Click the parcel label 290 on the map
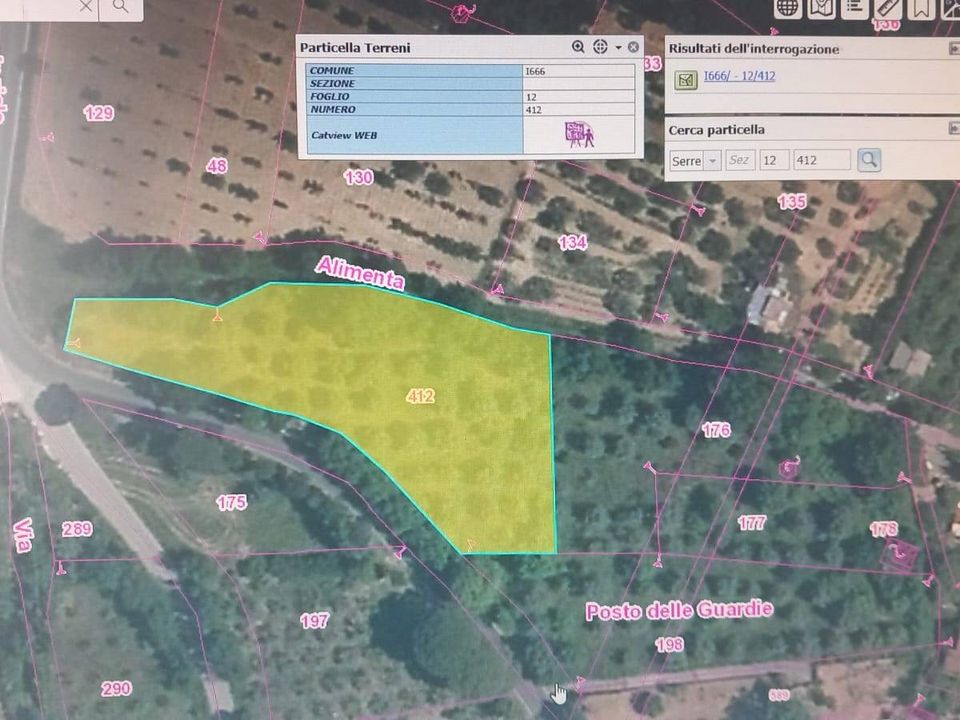The width and height of the screenshot is (960, 720). click(x=116, y=689)
